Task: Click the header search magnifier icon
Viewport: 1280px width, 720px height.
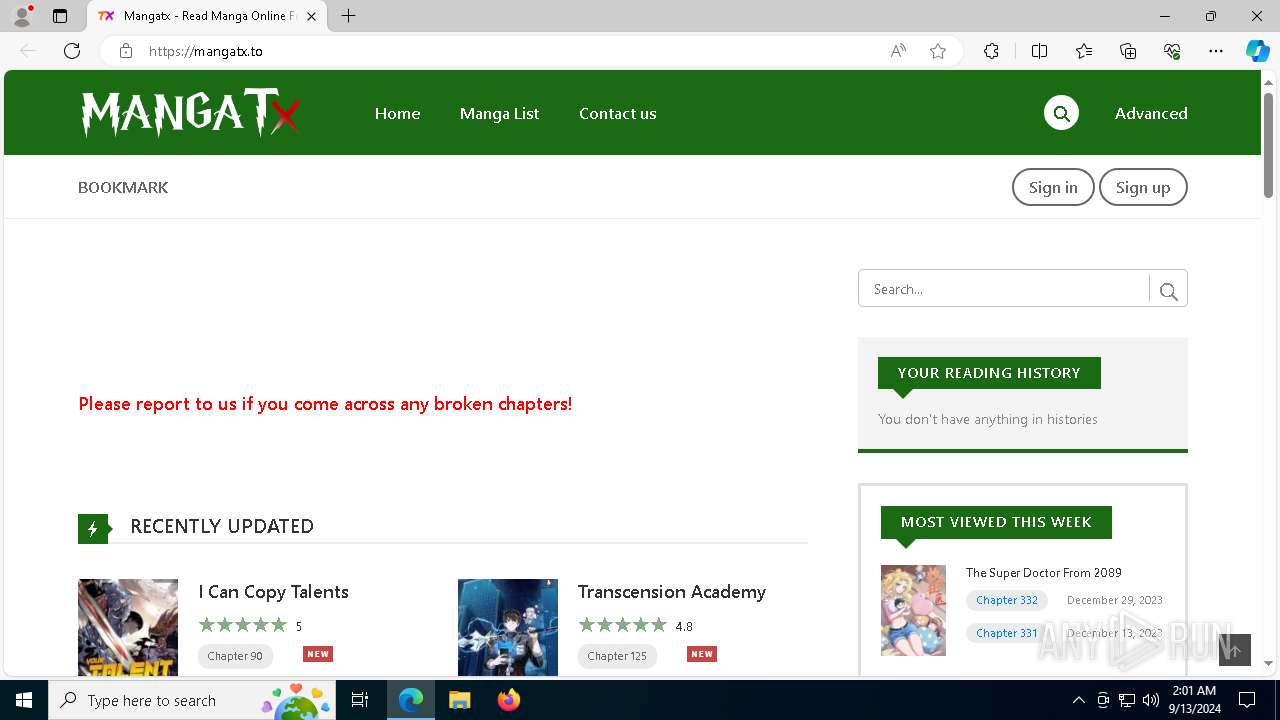Action: click(1061, 113)
